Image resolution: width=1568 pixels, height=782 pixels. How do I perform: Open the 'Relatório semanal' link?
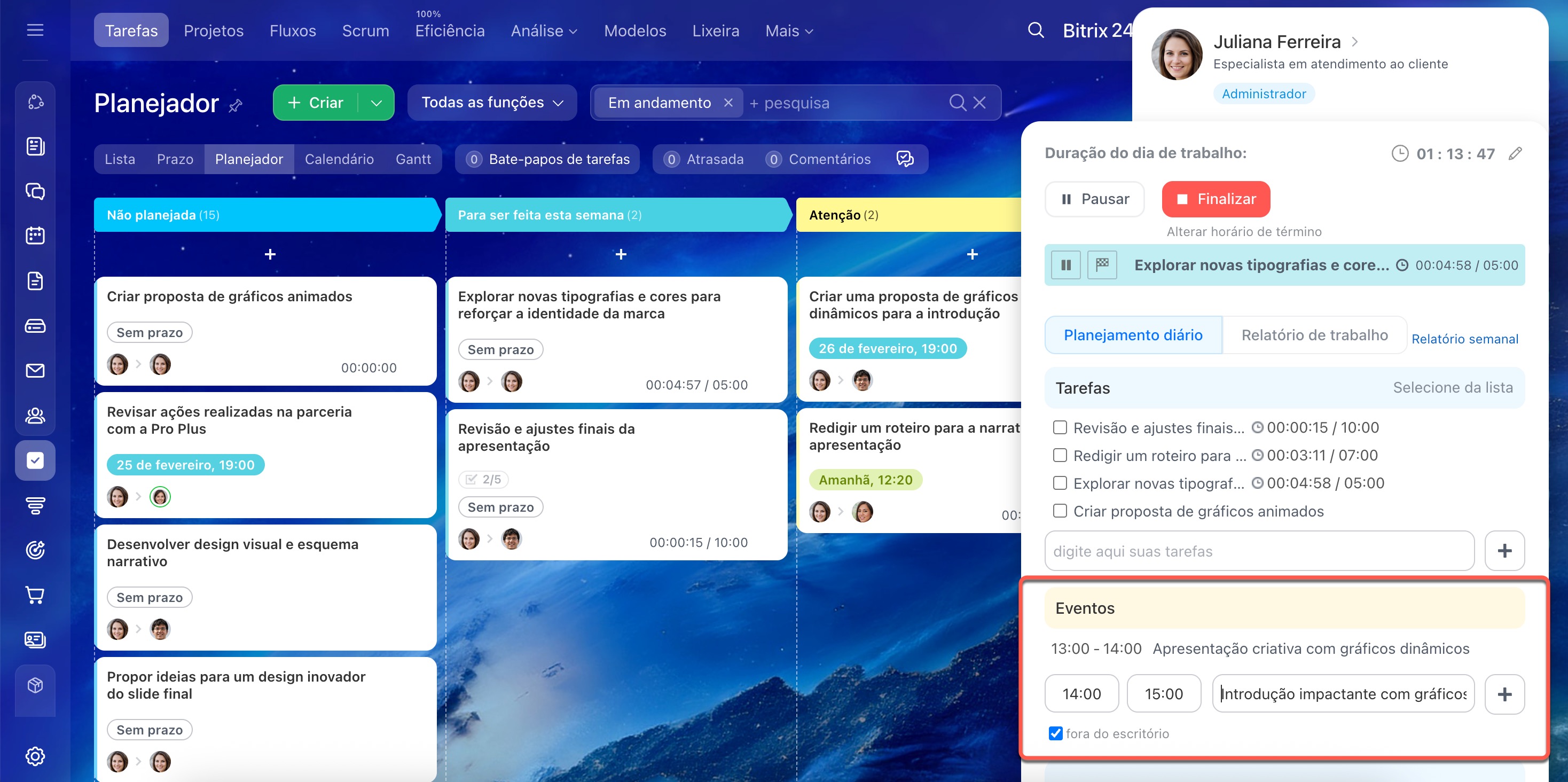(1464, 339)
